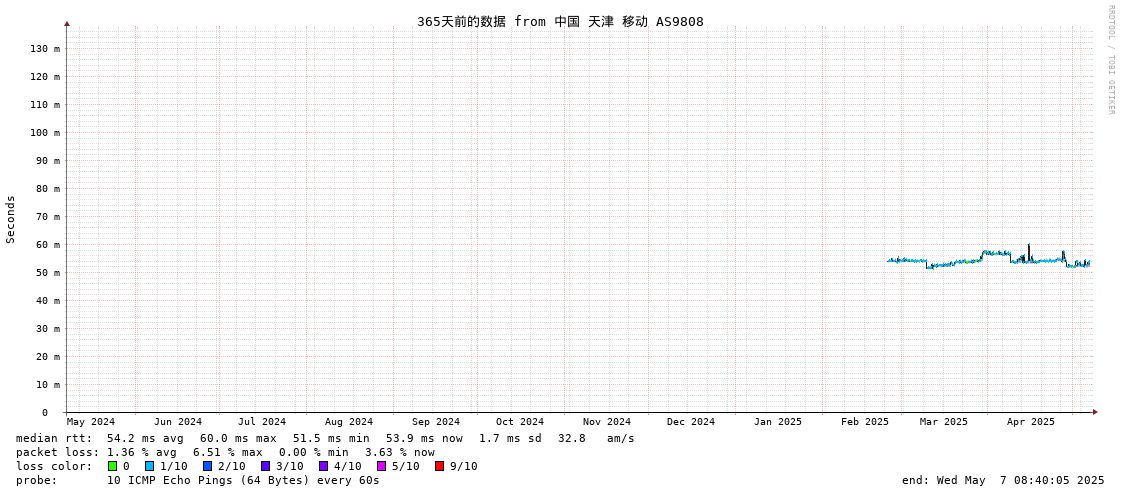Click the '80 m' y-axis tick label
Image resolution: width=1121 pixels, height=494 pixels.
pyautogui.click(x=48, y=189)
